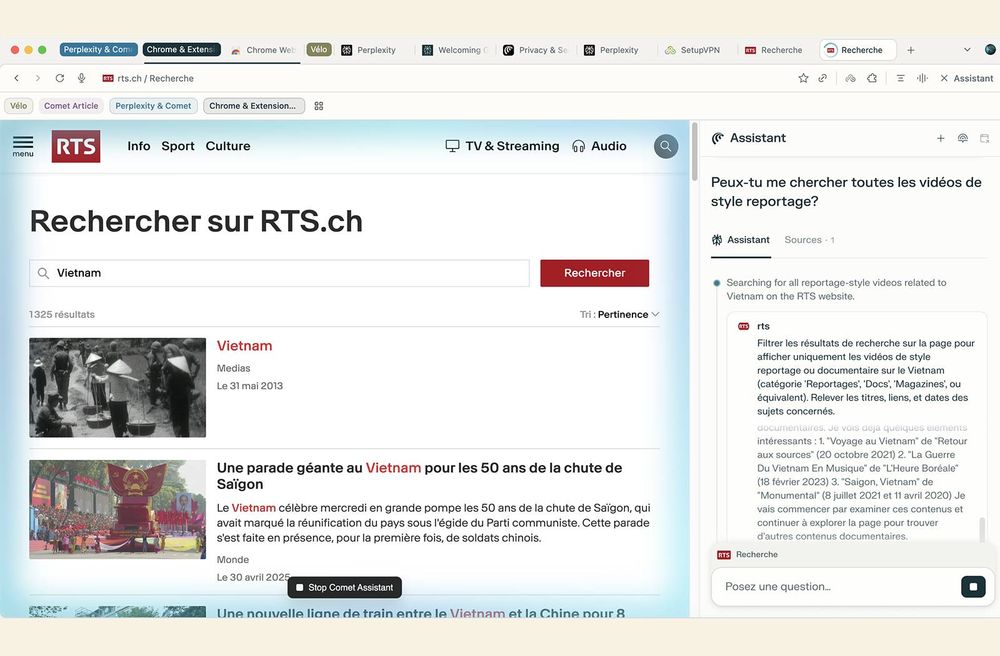Select the Chrome & Extensions tab group
This screenshot has width=1000, height=656.
click(x=181, y=49)
